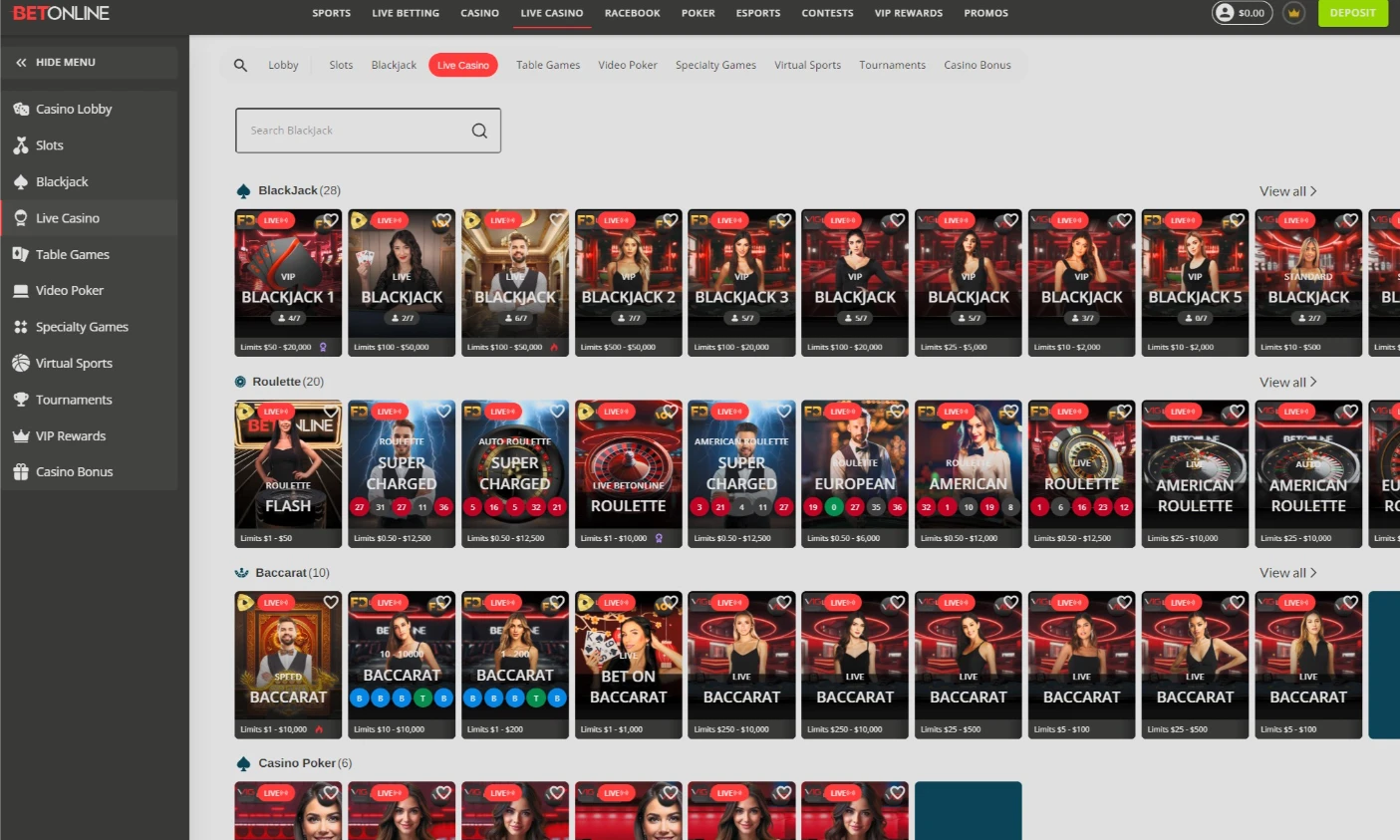This screenshot has width=1400, height=840.
Task: Click the green DEPOSIT button
Action: click(1352, 15)
